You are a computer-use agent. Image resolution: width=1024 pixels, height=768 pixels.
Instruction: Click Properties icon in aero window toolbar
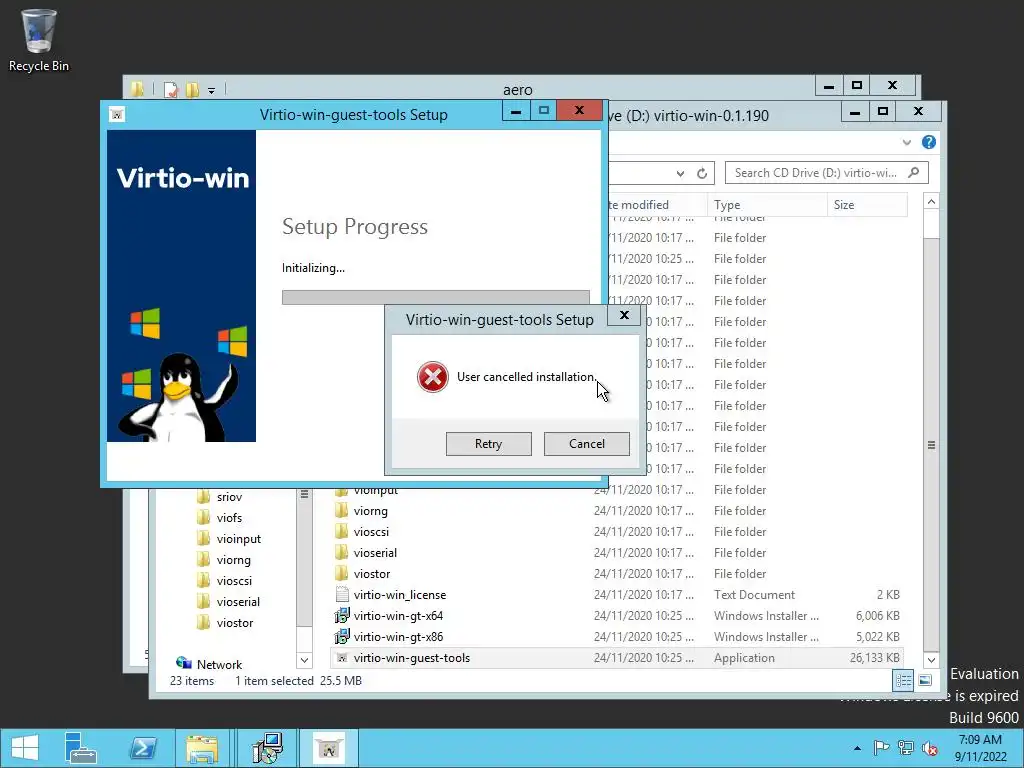[171, 89]
